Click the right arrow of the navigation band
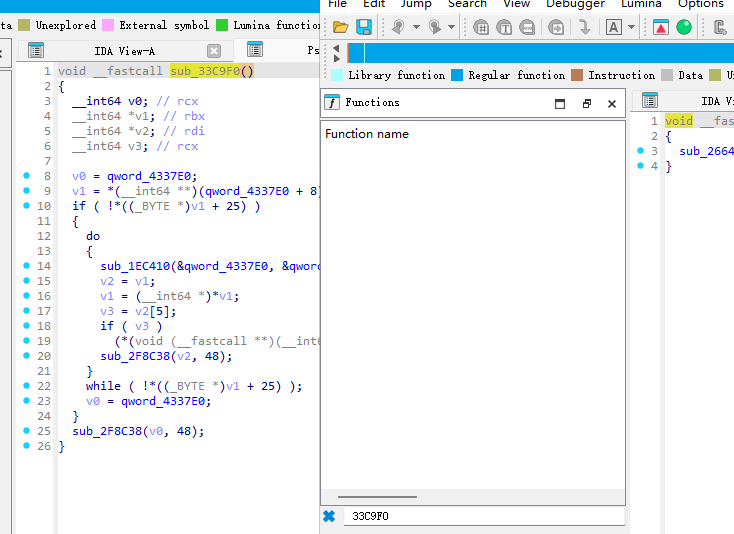Viewport: 734px width, 534px height. pyautogui.click(x=336, y=59)
